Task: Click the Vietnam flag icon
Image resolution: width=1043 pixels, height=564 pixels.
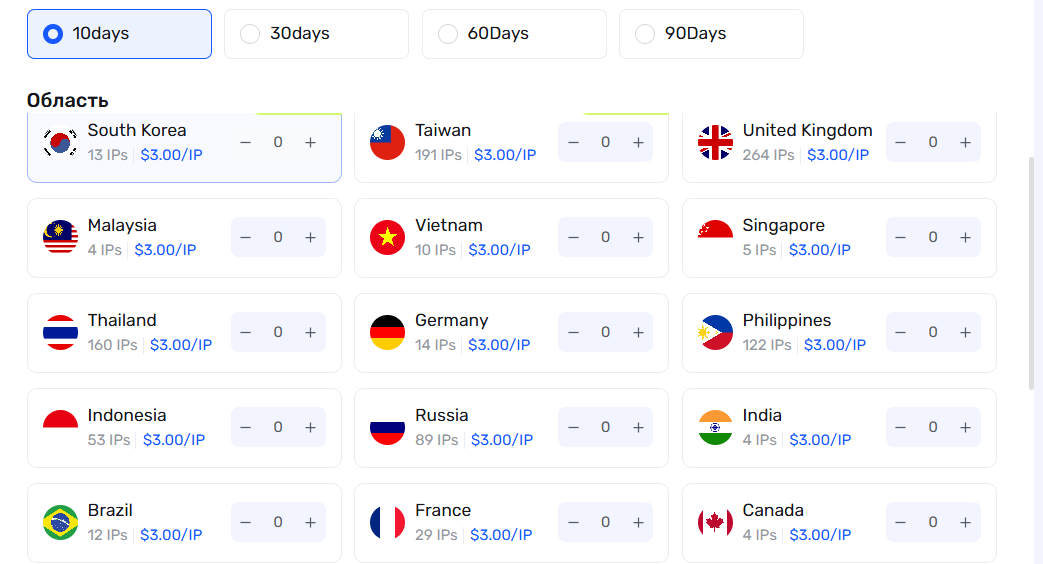Action: [387, 237]
